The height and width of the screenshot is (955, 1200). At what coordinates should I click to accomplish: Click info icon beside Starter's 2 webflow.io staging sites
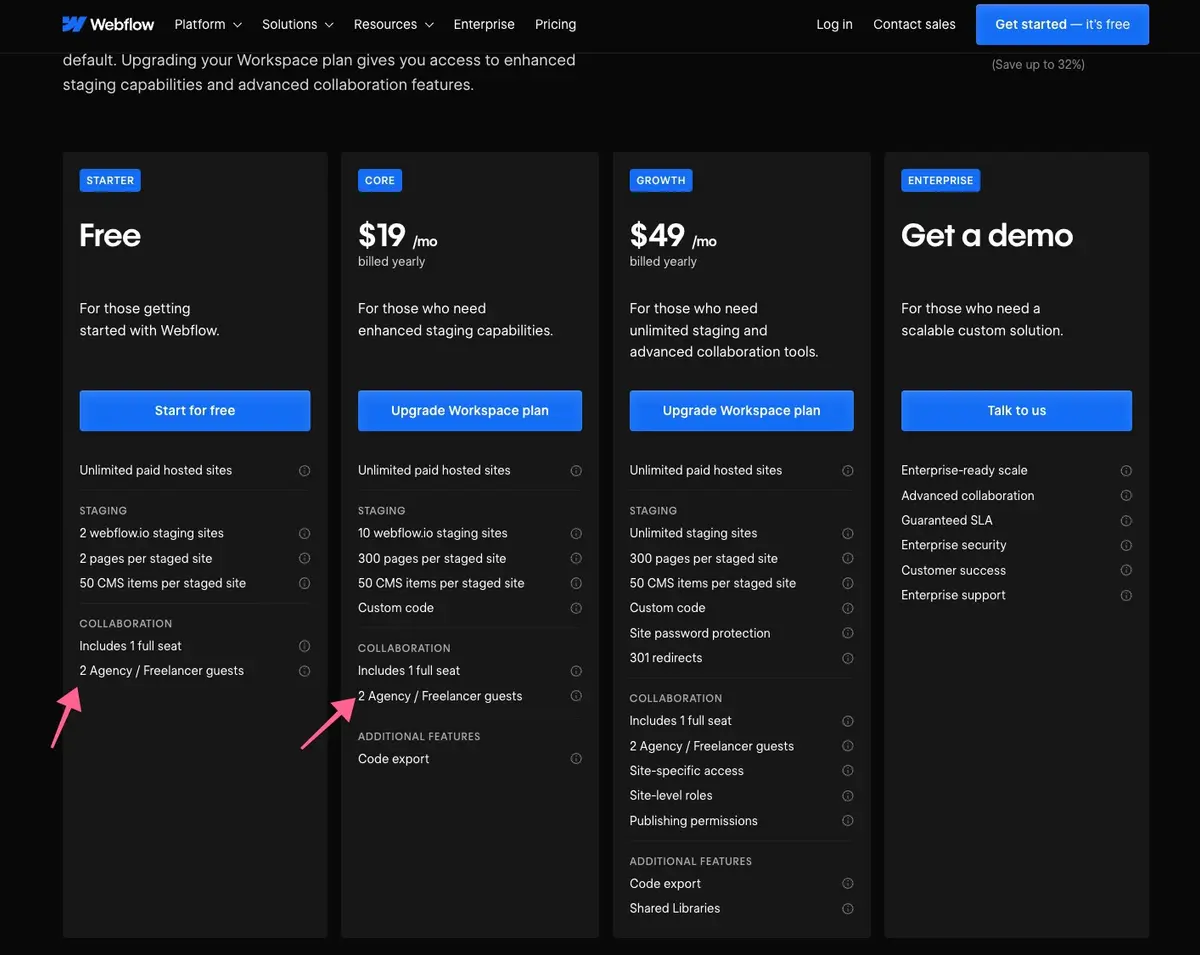[304, 534]
